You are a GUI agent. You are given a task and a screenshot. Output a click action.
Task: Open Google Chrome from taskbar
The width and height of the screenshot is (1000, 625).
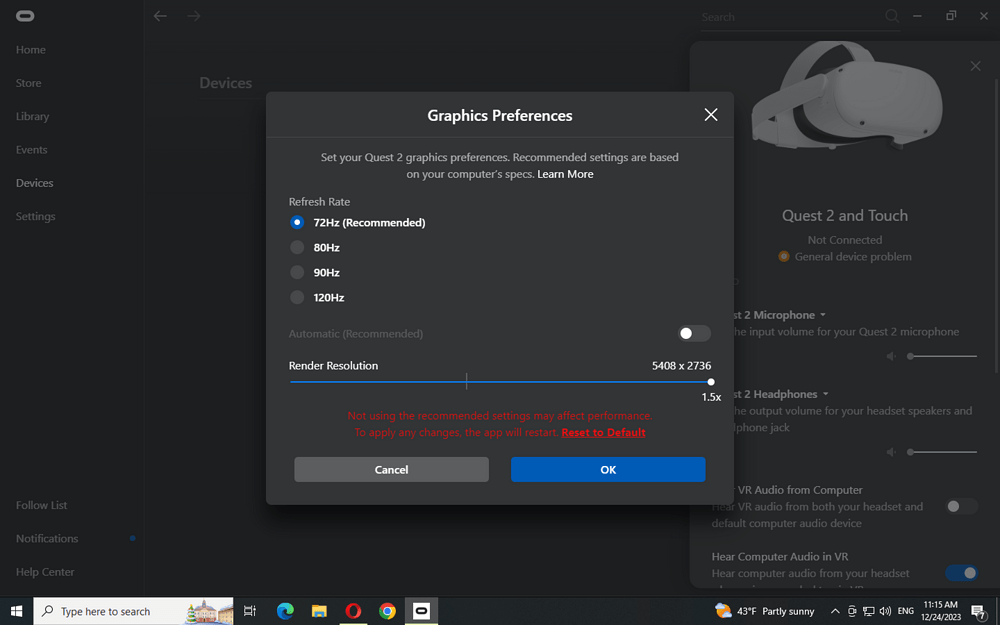tap(387, 611)
